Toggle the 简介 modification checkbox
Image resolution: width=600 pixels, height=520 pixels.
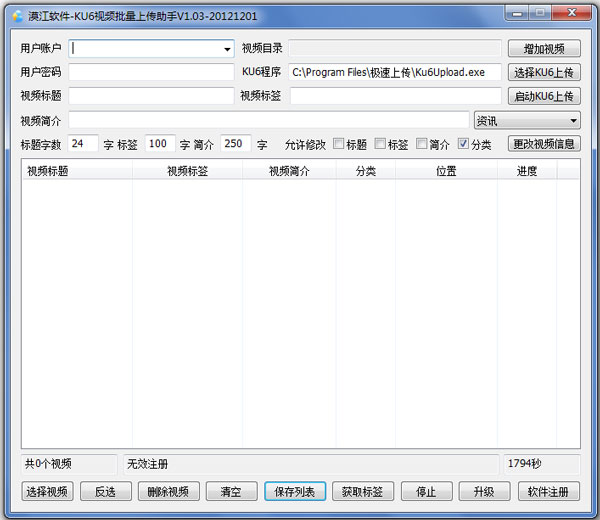coord(422,144)
